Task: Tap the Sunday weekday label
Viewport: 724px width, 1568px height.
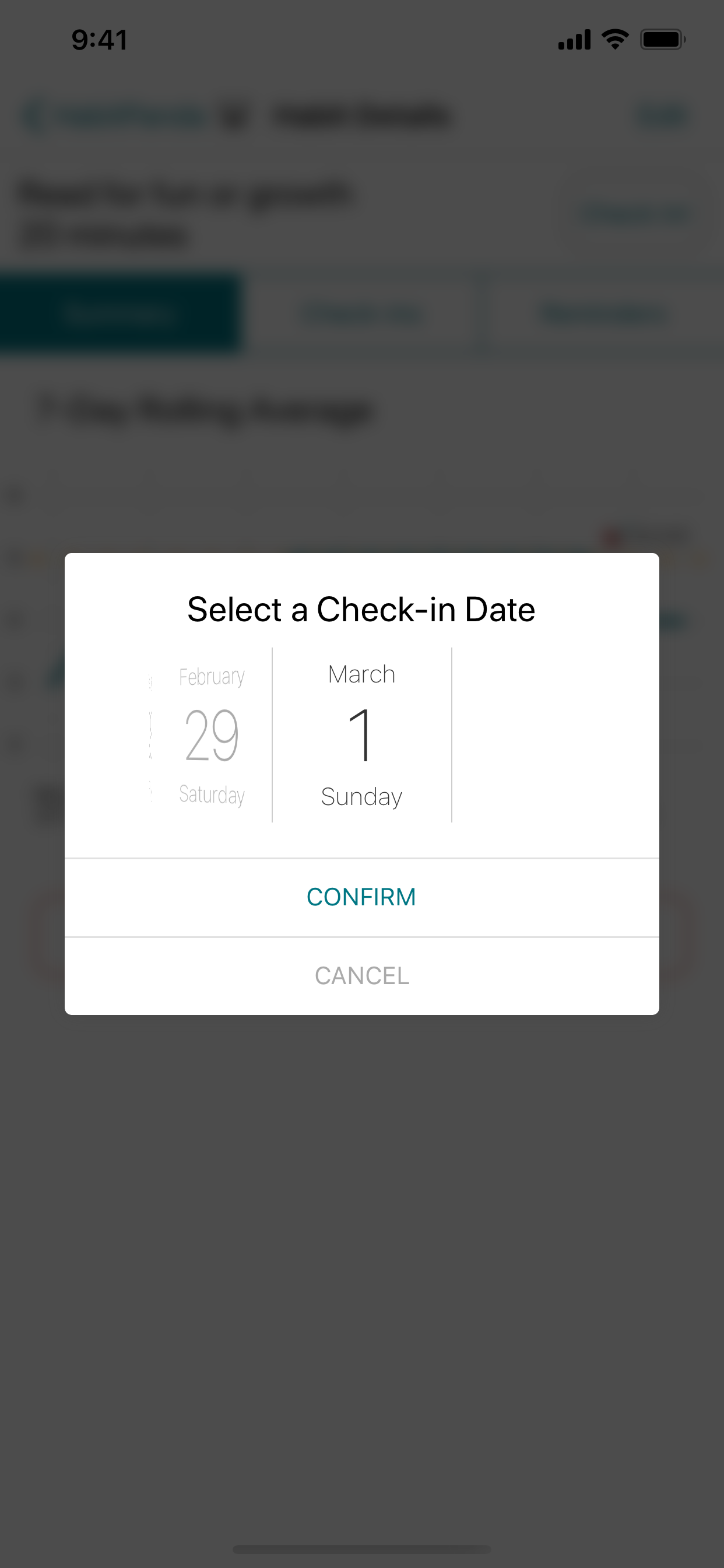Action: tap(361, 797)
